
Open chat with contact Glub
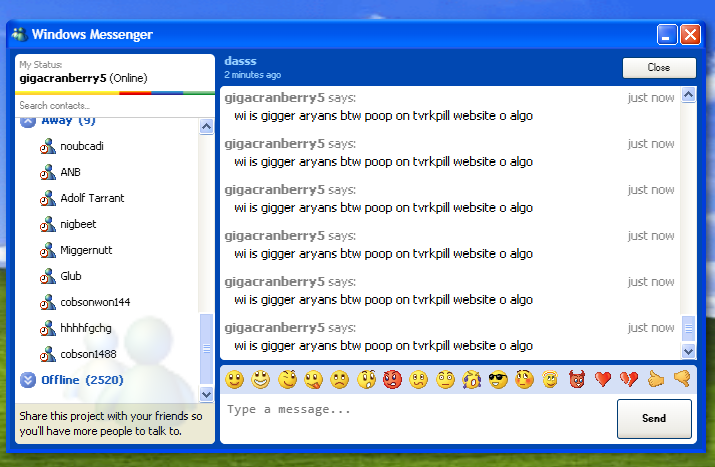click(x=70, y=276)
